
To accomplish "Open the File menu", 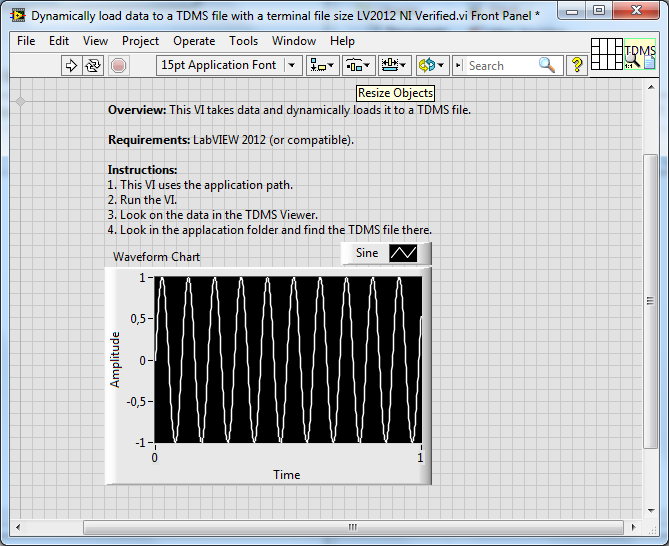I will (x=26, y=41).
